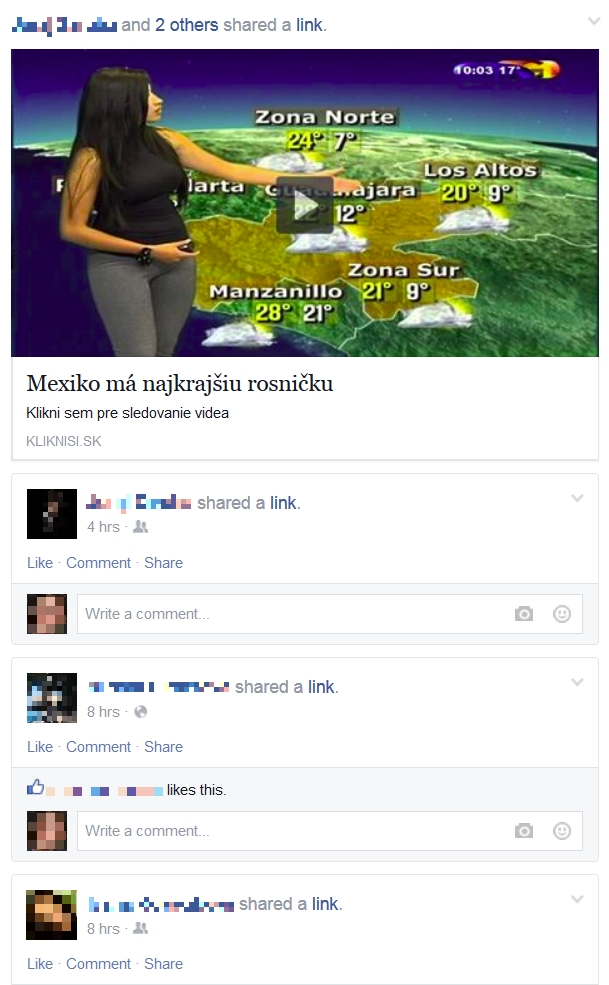
Task: Open dropdown chevron on last shared post
Action: tap(577, 899)
